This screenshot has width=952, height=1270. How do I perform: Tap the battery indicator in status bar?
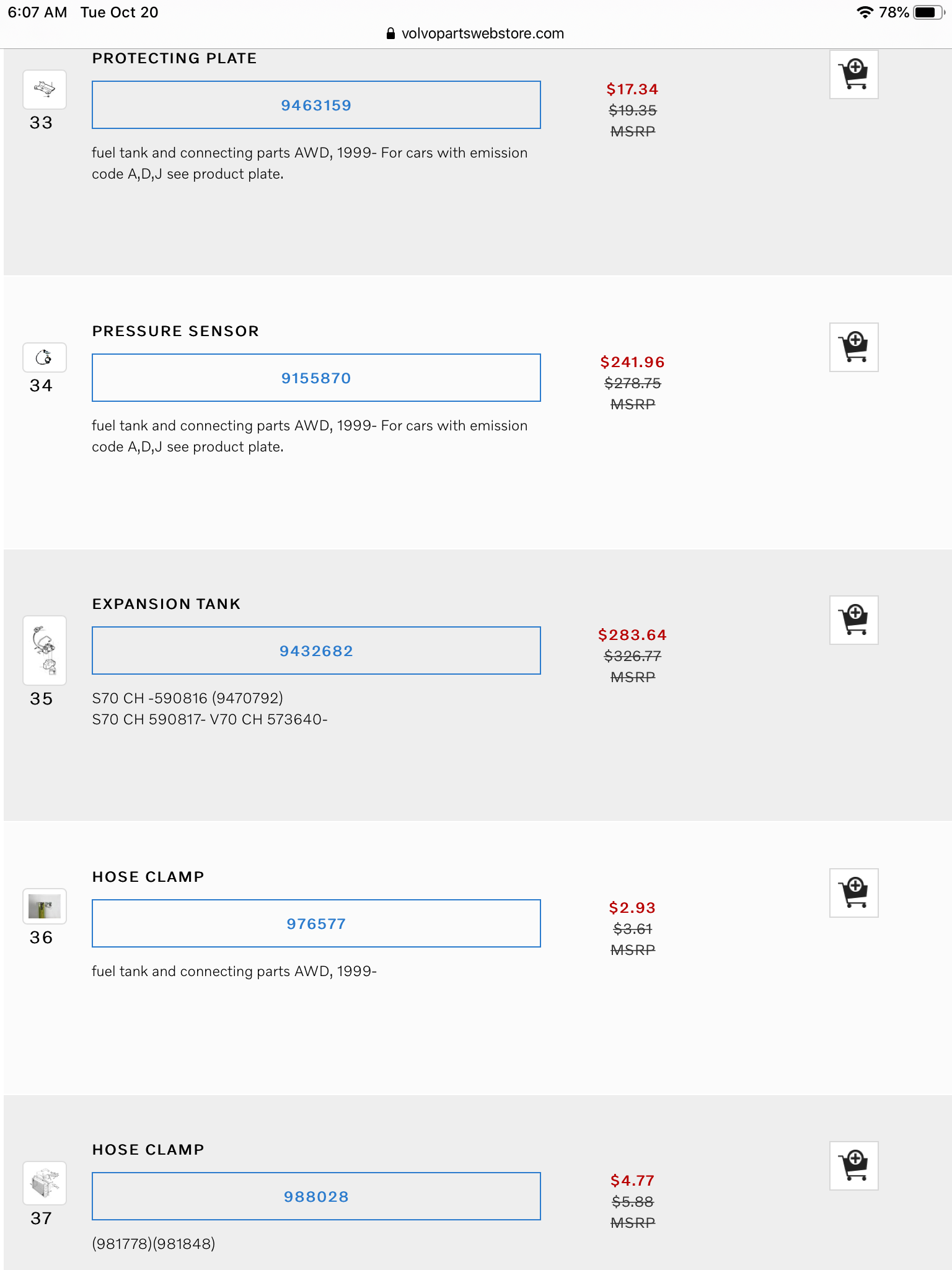[927, 12]
